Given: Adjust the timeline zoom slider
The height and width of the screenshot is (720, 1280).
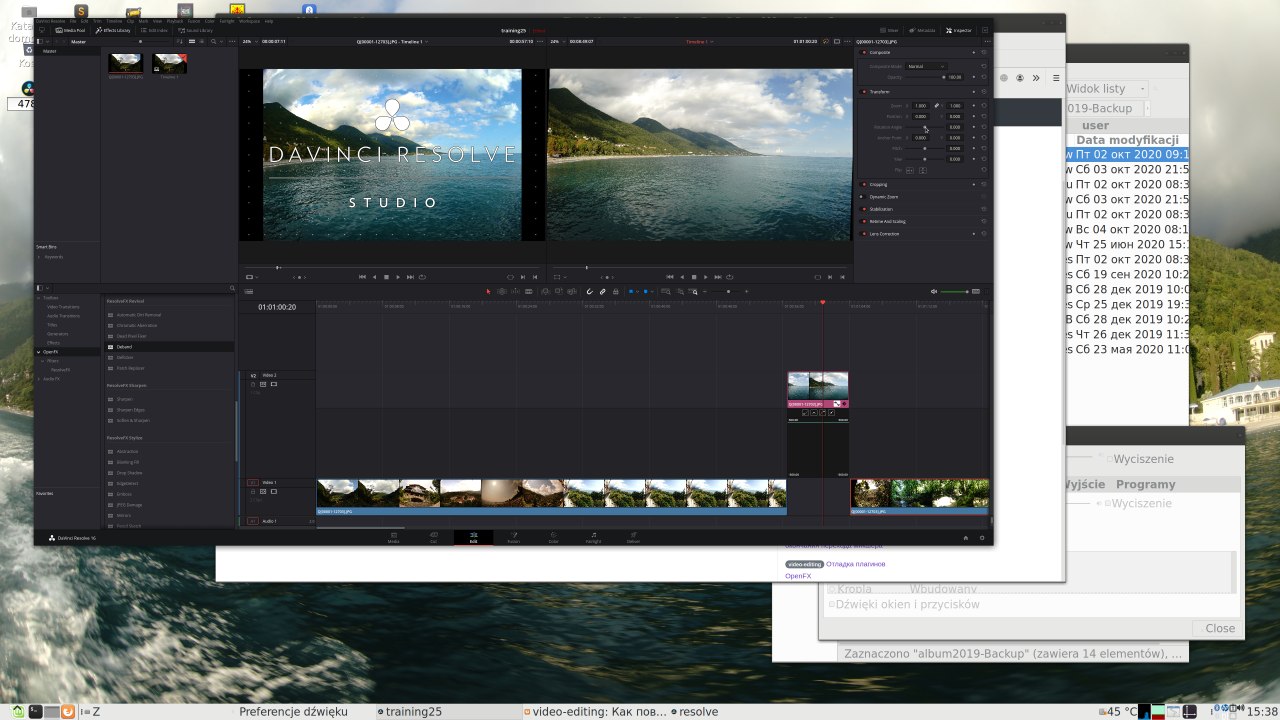Looking at the screenshot, I should point(725,292).
